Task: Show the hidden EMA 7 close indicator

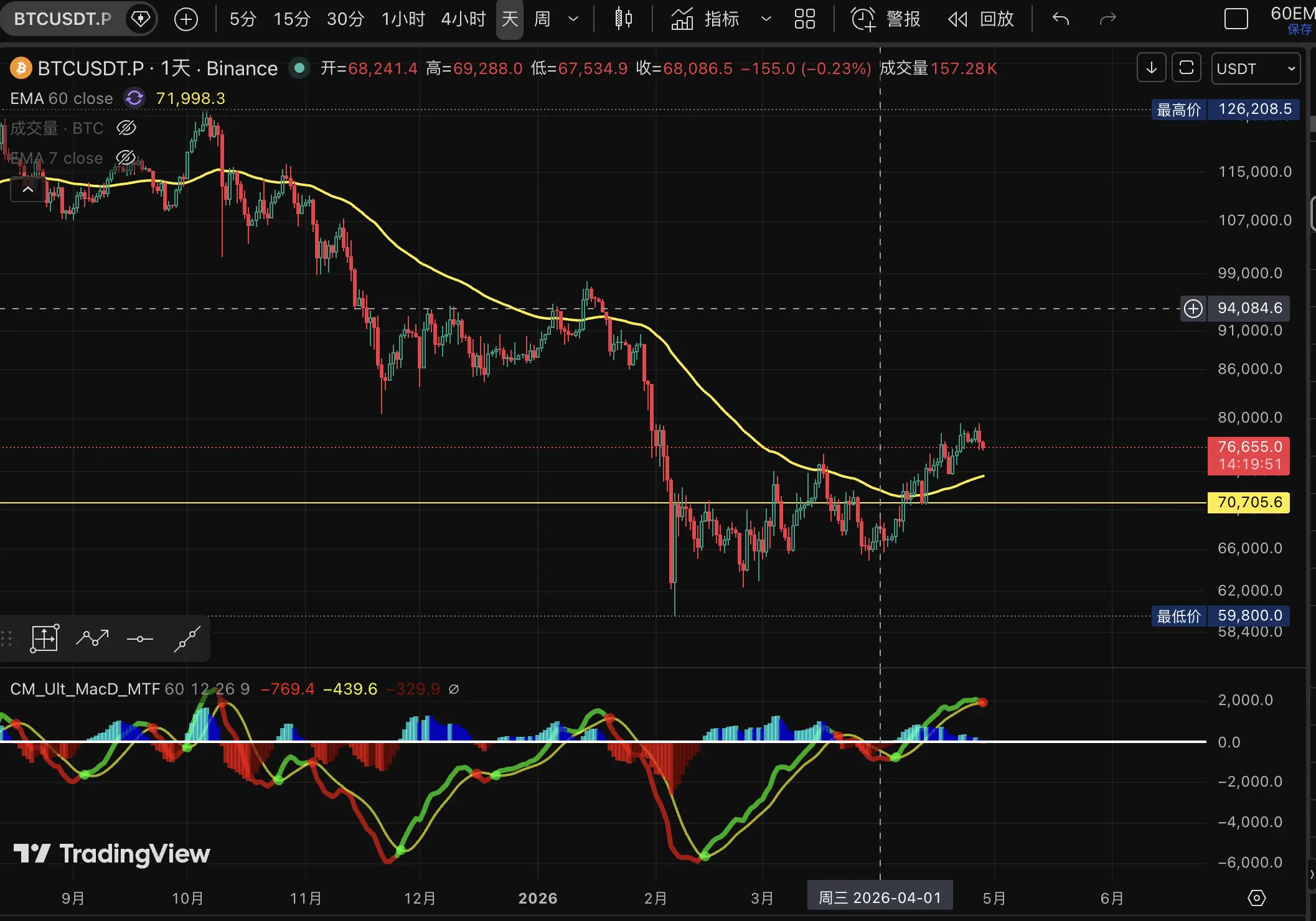Action: coord(126,158)
